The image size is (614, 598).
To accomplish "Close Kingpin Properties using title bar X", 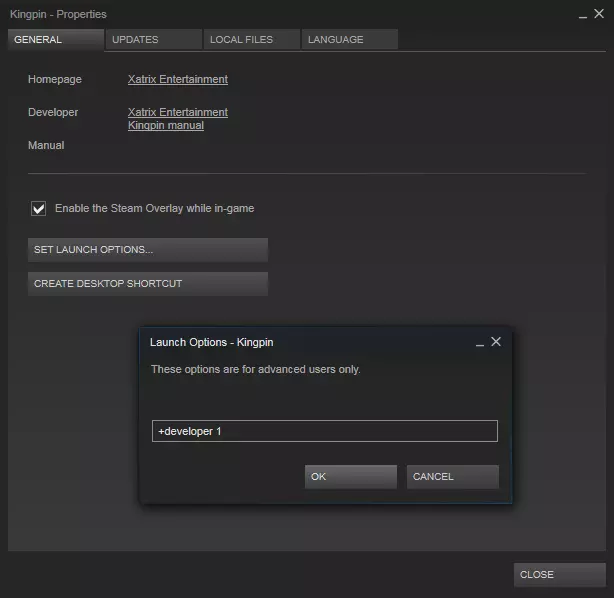I will 599,14.
